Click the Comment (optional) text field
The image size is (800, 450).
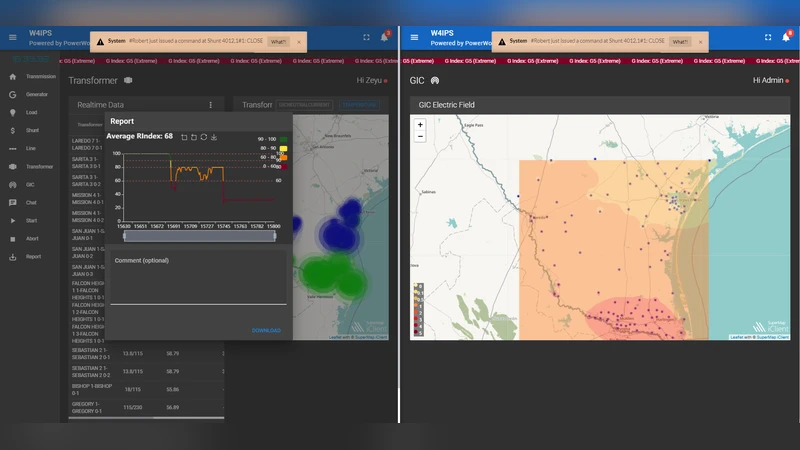(198, 282)
